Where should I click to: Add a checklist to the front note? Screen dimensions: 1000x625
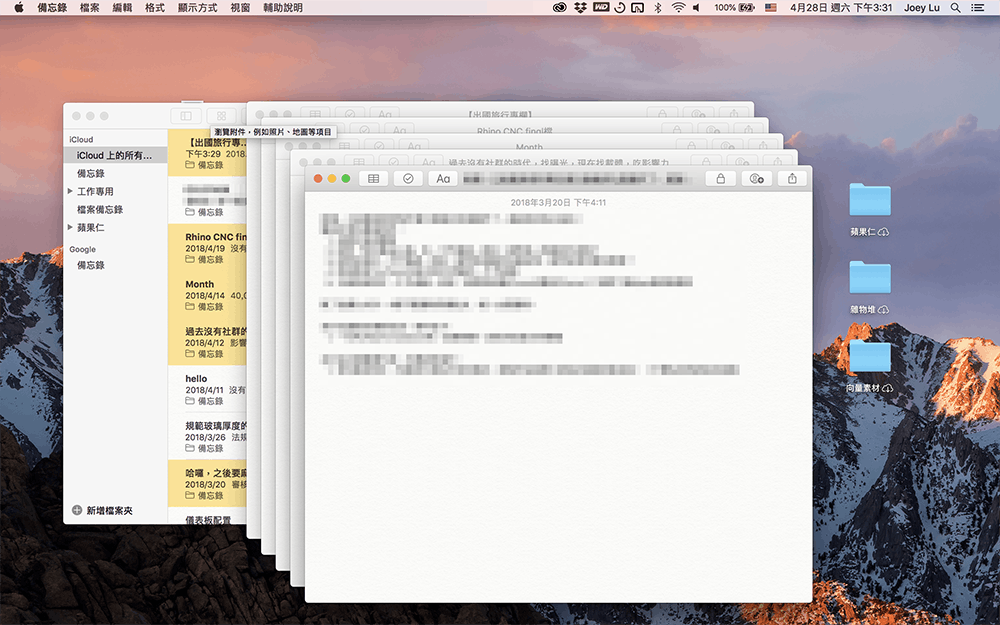(408, 178)
